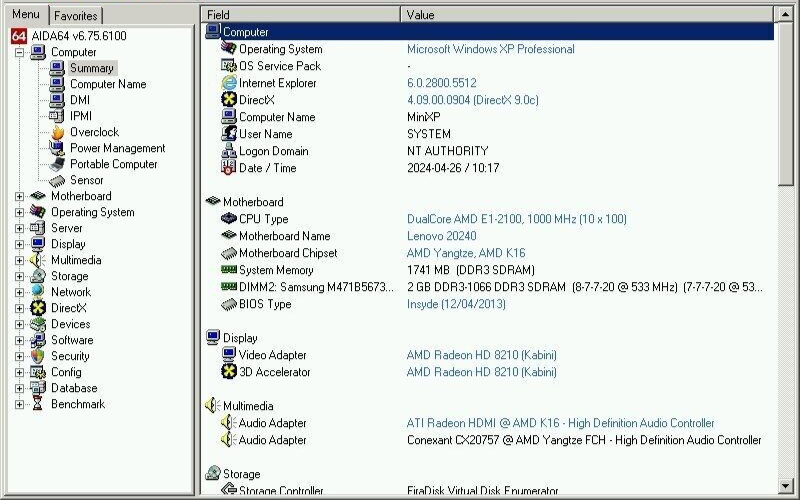Click the Display monitor icon in tree
This screenshot has height=500, width=800.
pos(38,244)
